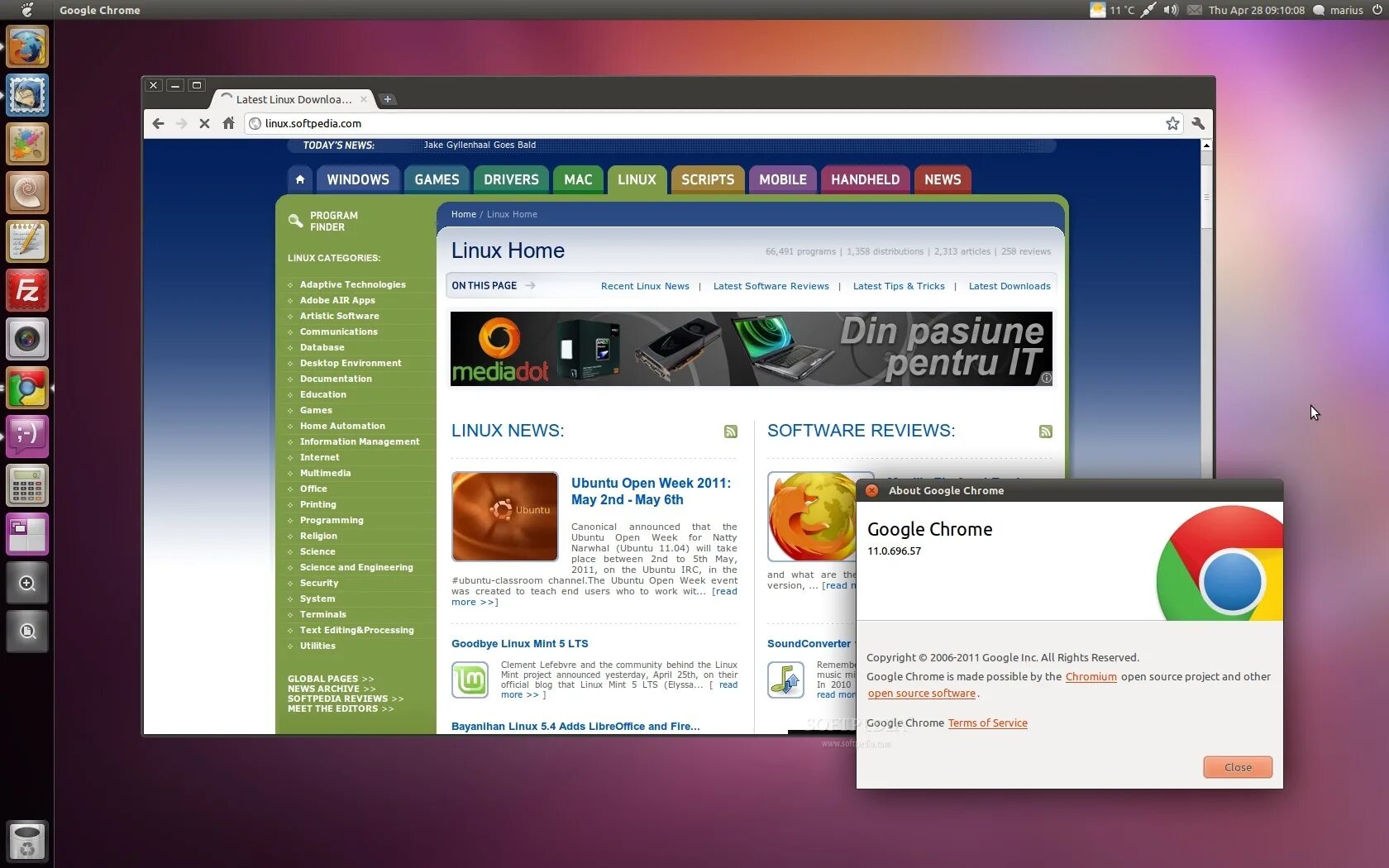The height and width of the screenshot is (868, 1389).
Task: Open the clock showing Thu Apr 28
Action: pyautogui.click(x=1257, y=10)
